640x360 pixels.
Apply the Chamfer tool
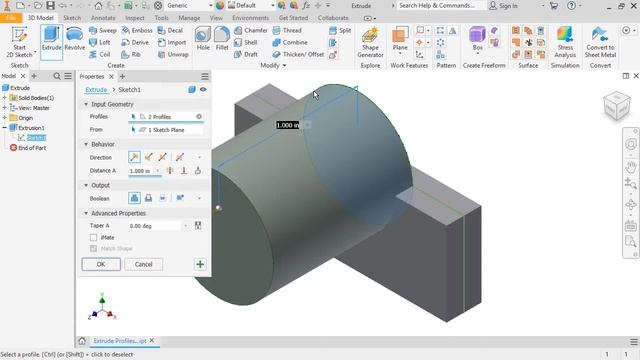[x=251, y=30]
